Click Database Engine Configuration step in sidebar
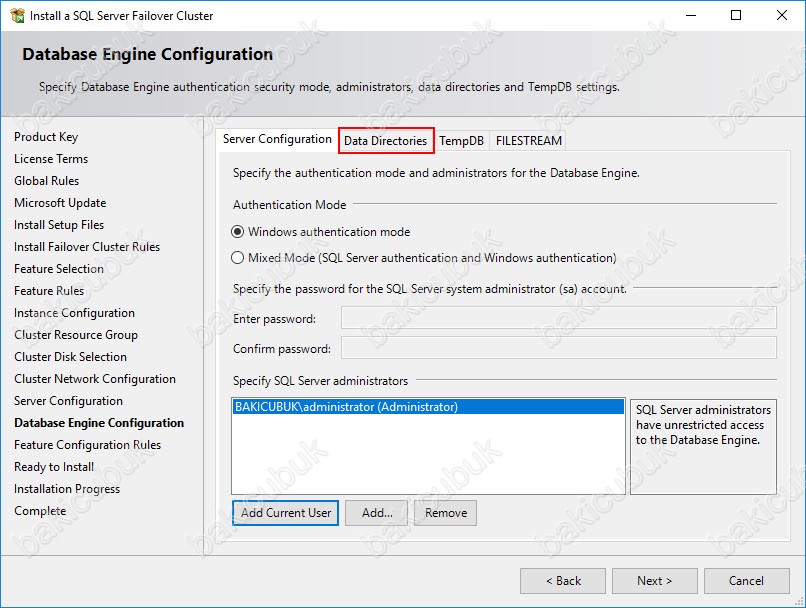 99,423
